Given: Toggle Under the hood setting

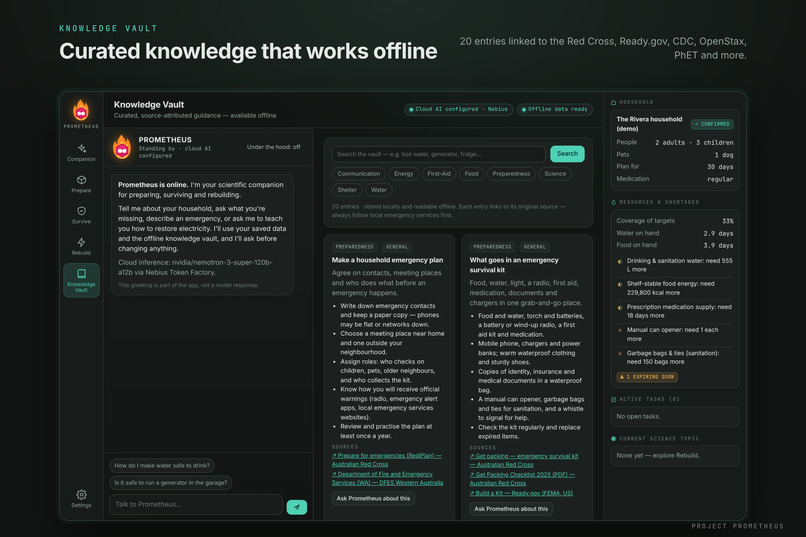Looking at the screenshot, I should click(x=273, y=147).
